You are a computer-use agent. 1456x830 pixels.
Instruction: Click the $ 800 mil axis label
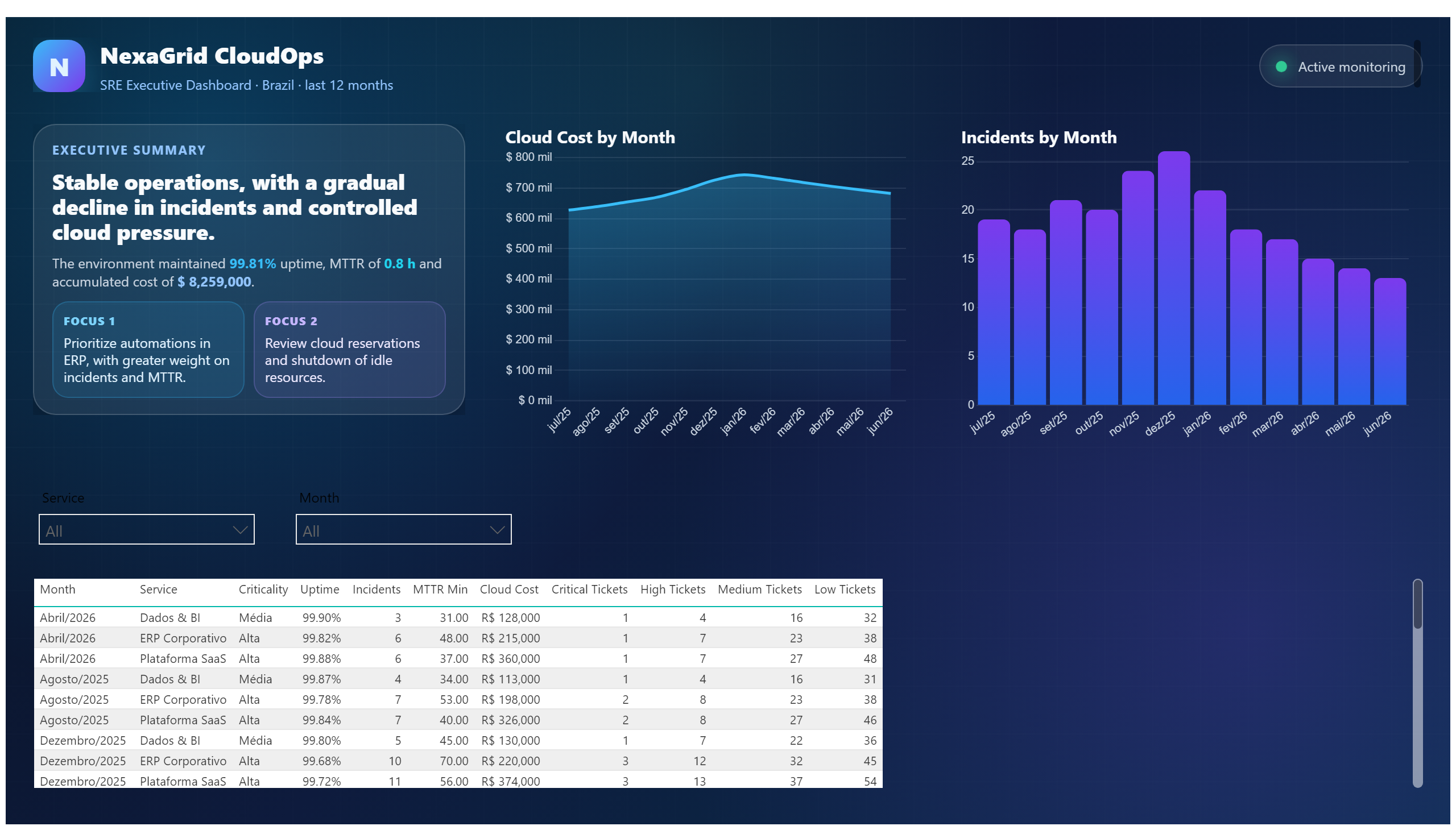pos(528,157)
